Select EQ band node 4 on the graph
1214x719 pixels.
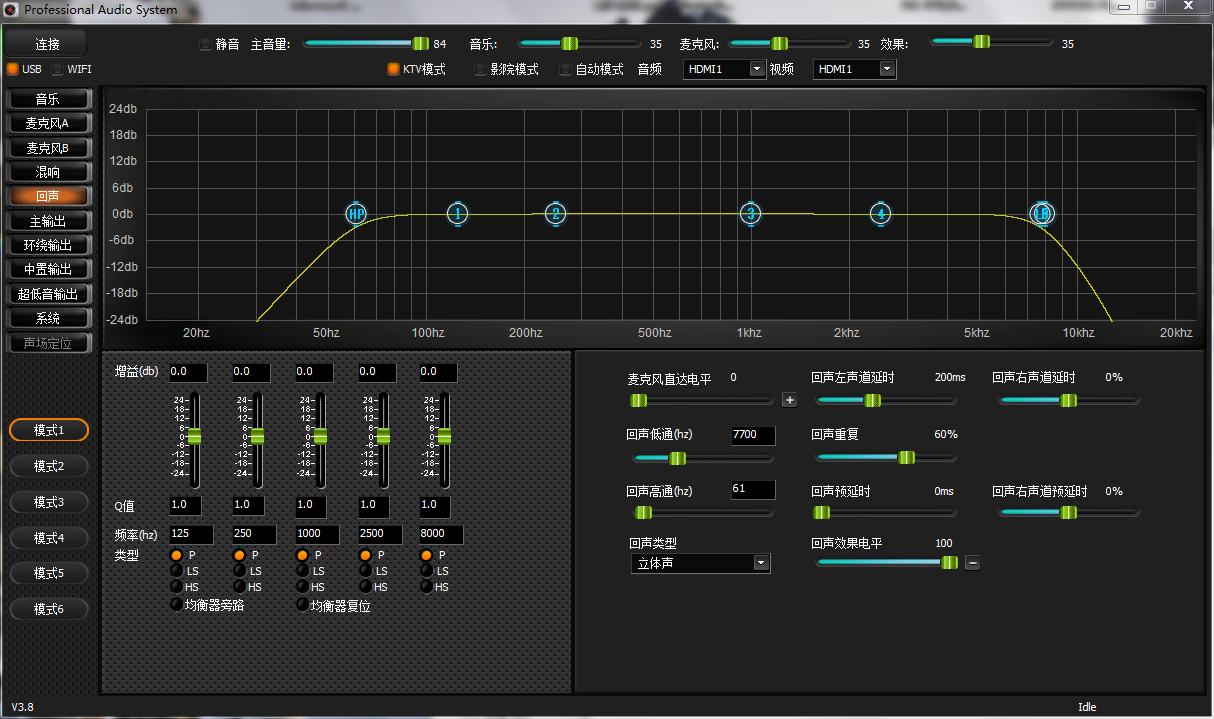[880, 213]
